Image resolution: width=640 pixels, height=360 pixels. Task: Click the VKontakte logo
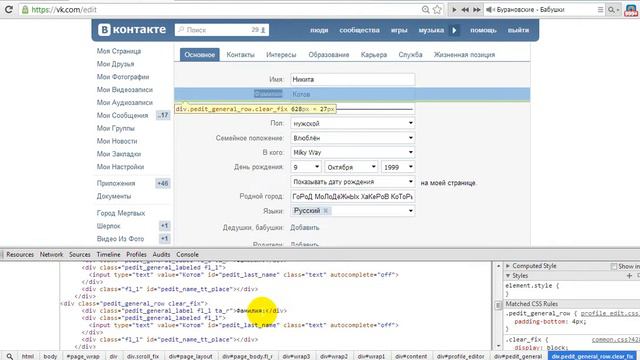132,29
